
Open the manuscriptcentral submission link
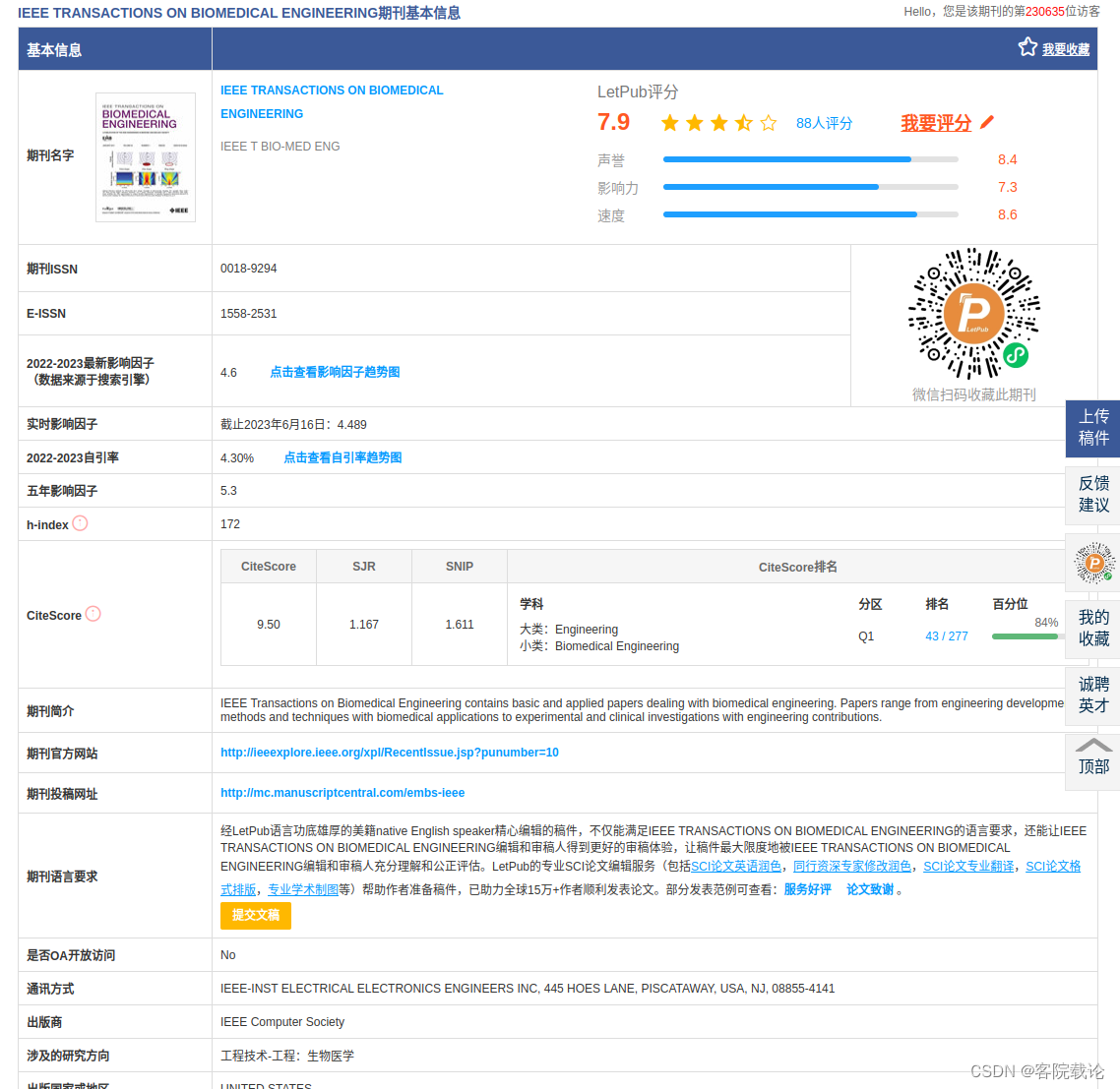[342, 793]
